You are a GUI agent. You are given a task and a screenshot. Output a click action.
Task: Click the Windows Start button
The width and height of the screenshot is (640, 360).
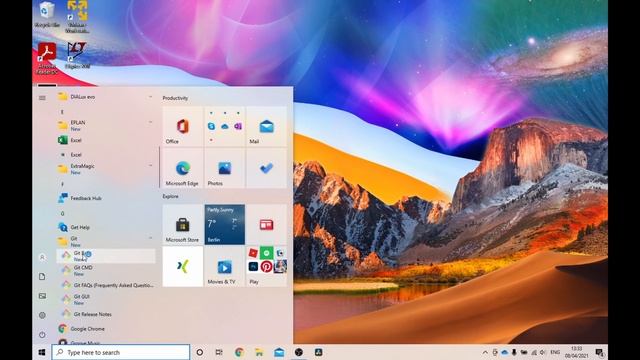point(42,352)
